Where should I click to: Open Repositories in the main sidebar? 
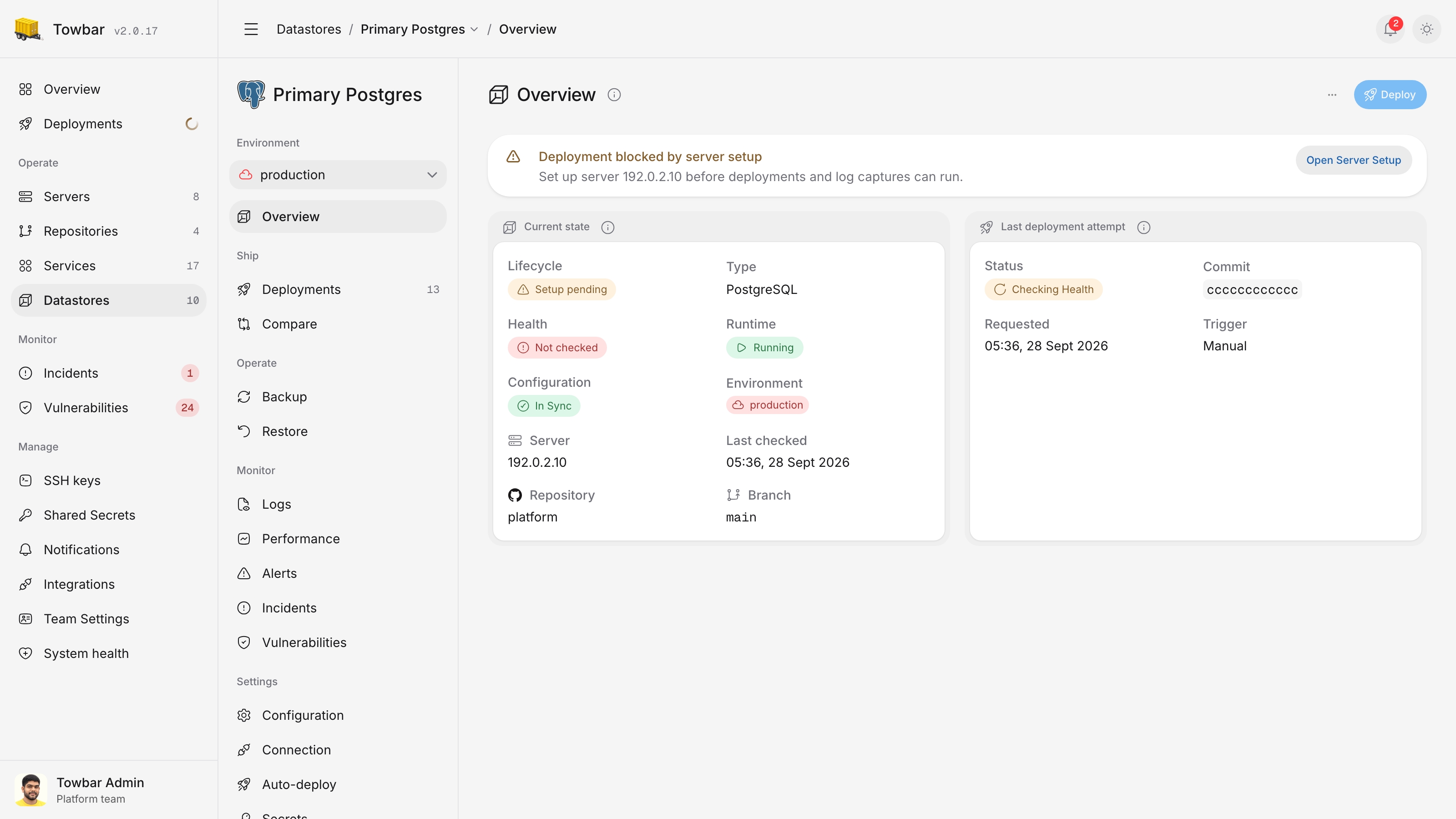tap(109, 231)
